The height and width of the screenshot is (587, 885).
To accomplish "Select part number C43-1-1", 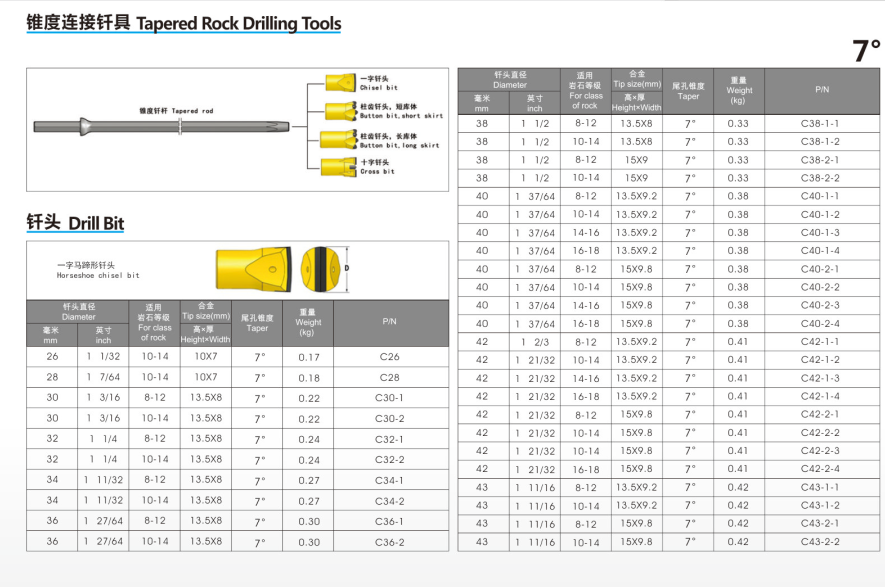I will point(820,487).
